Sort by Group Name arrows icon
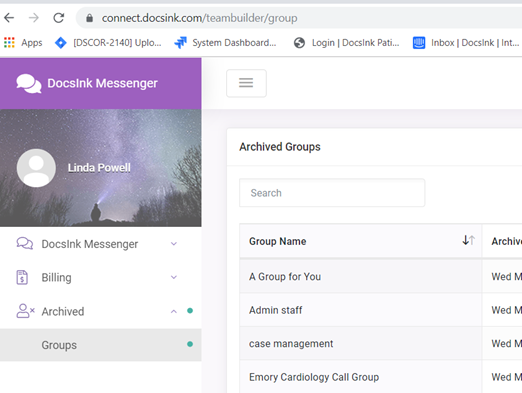522x393 pixels. coord(468,240)
